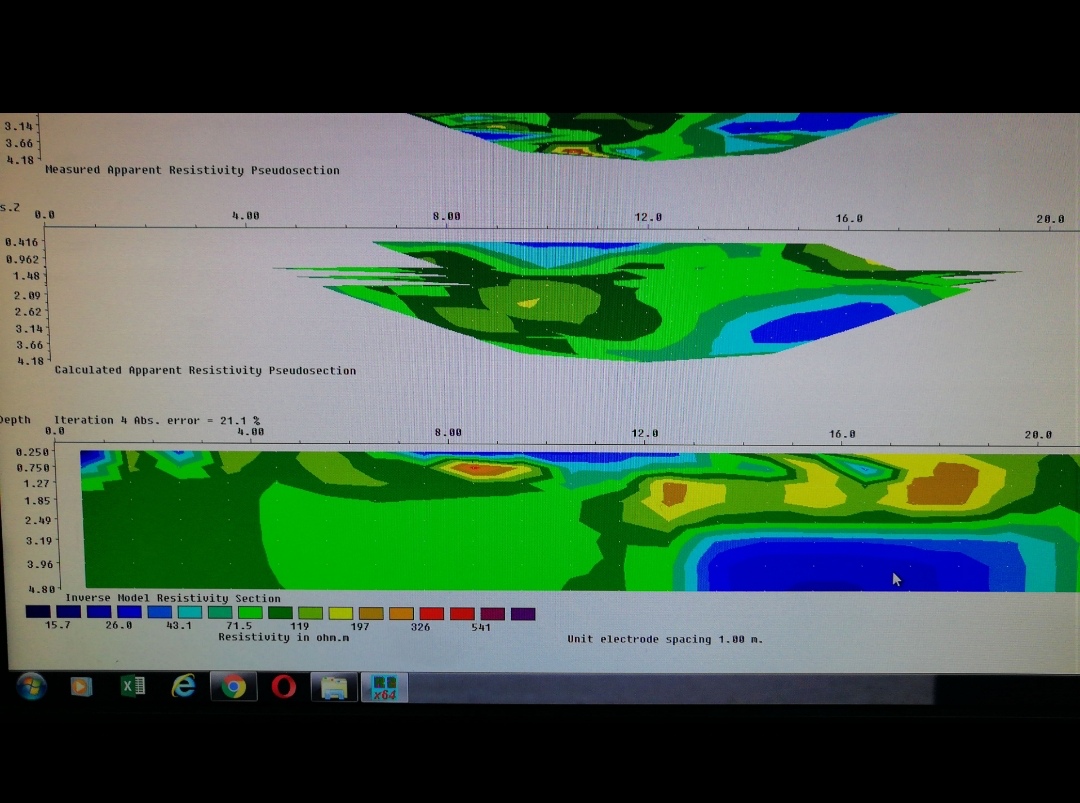Click the cyan legend swatch above 43.1

tap(190, 613)
